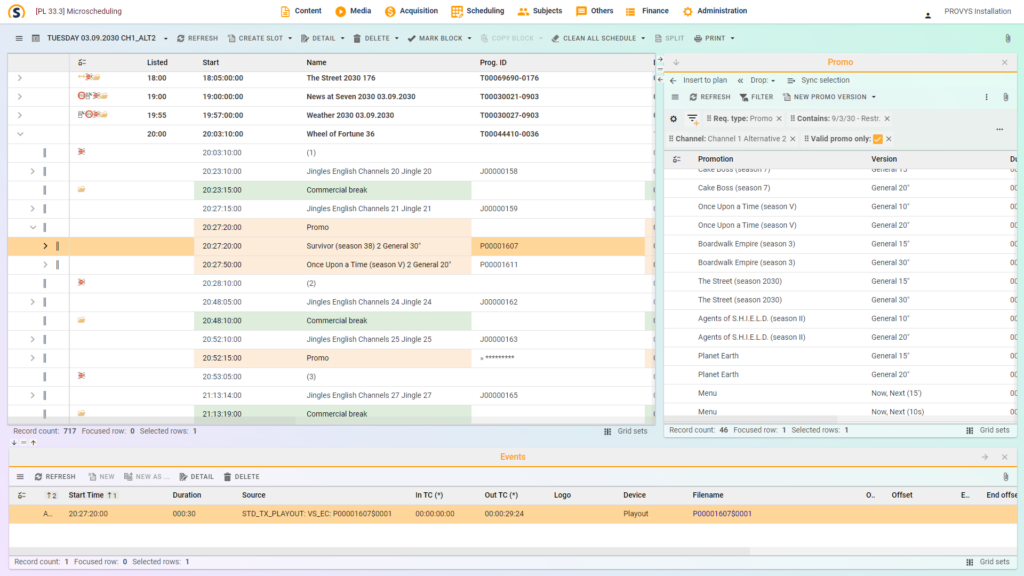Image resolution: width=1024 pixels, height=576 pixels.
Task: Open Grid sets in the Promo panel
Action: coord(987,430)
